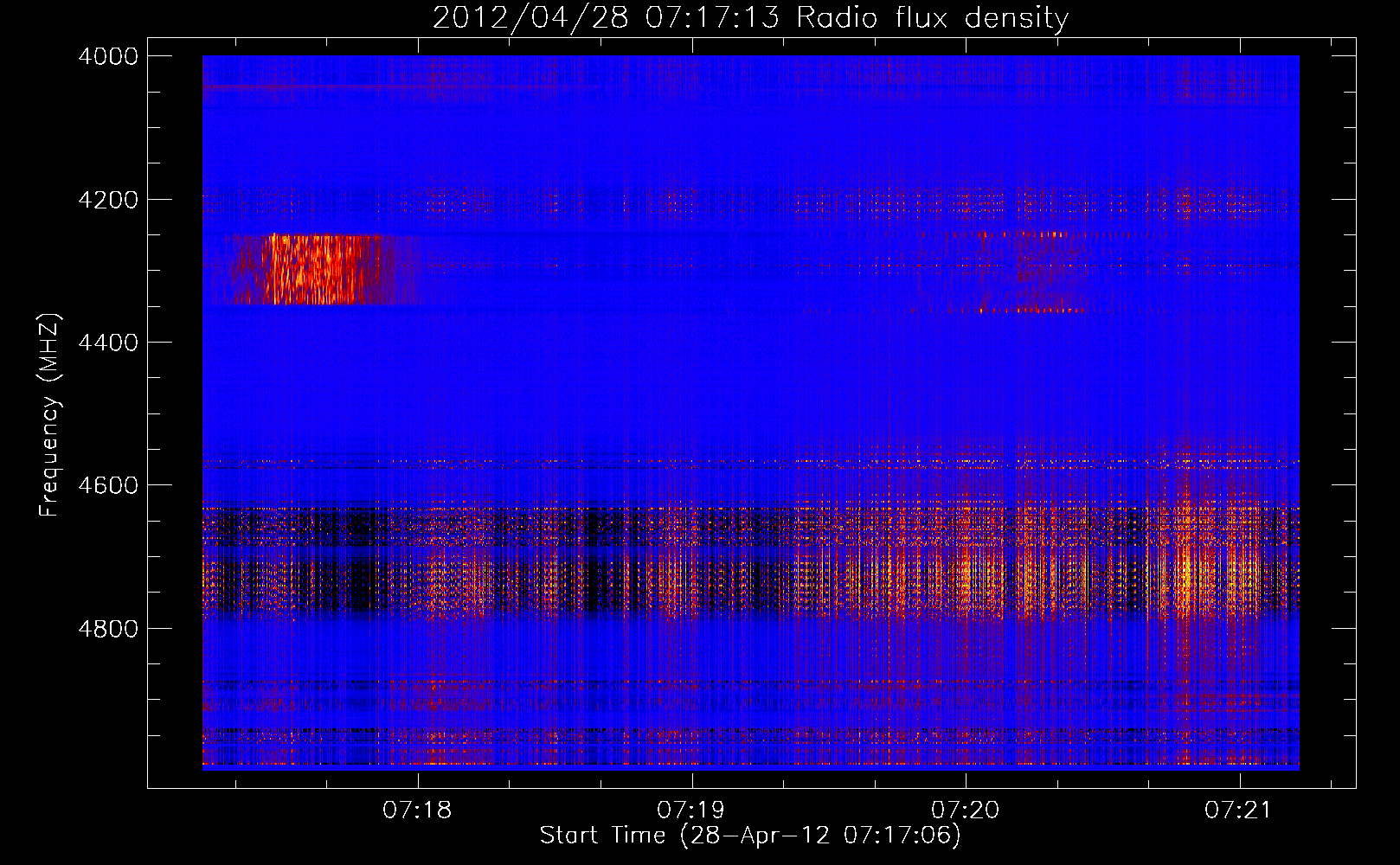Click the 4800 frequency axis label

point(108,628)
